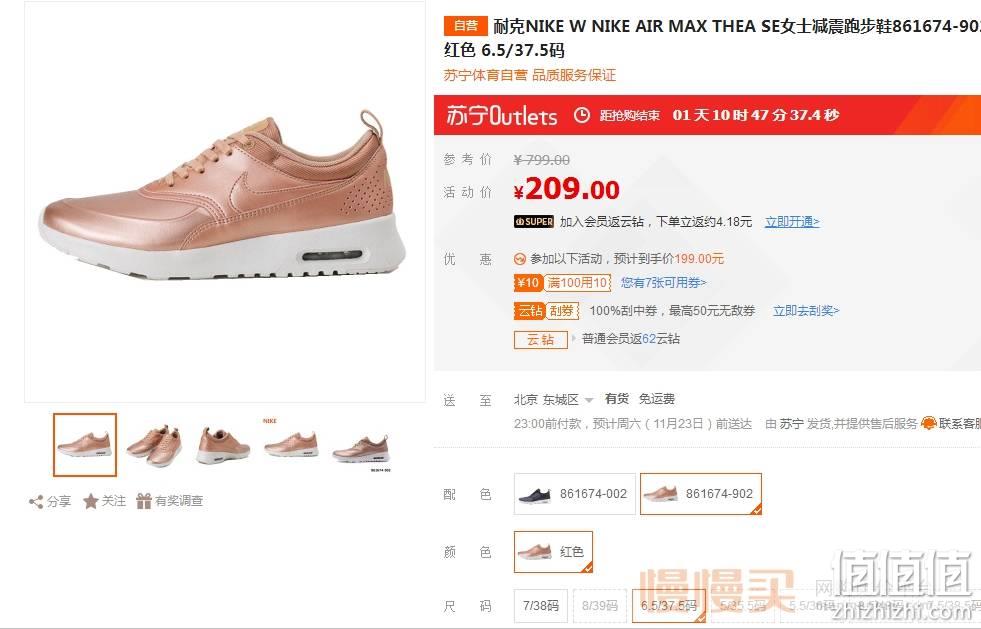The height and width of the screenshot is (629, 981).
Task: Select style 861674-902 option
Action: [x=701, y=494]
